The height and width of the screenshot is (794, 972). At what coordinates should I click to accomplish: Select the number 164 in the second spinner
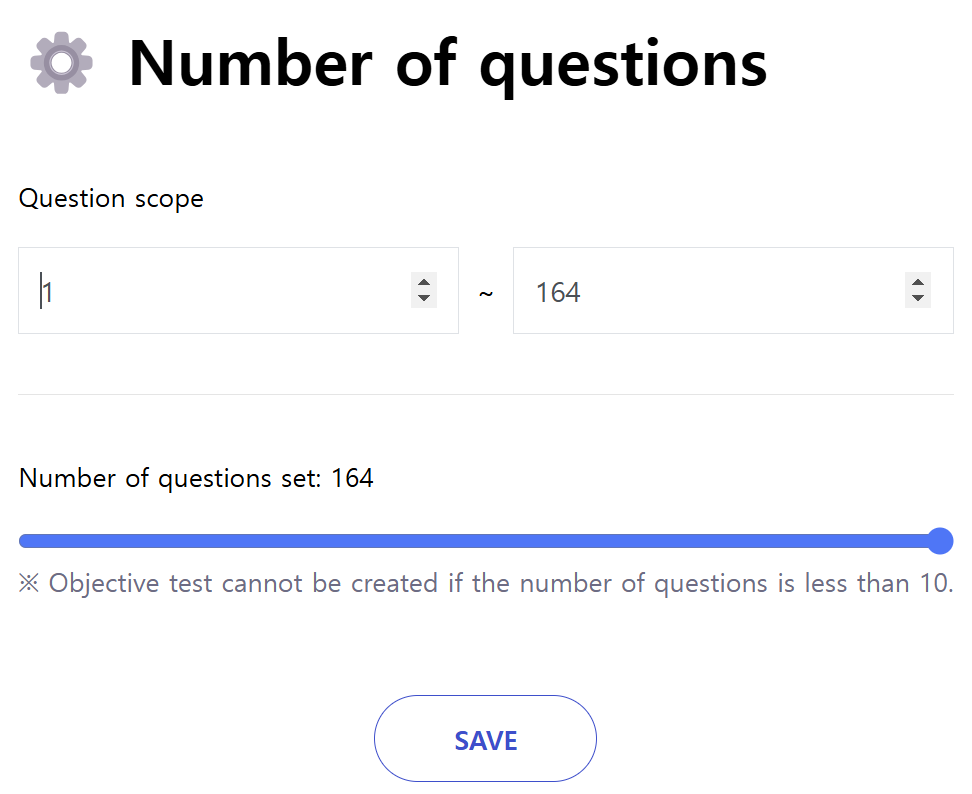[561, 291]
